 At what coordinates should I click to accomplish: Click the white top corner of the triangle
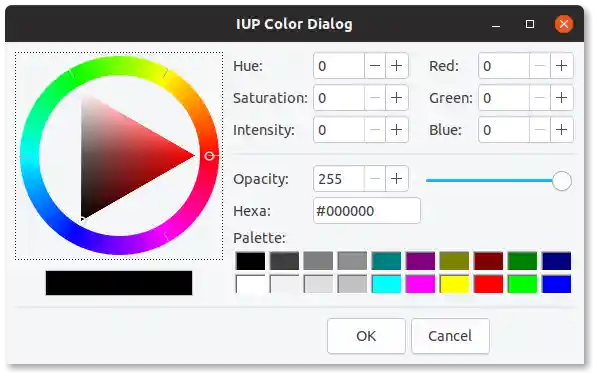tap(84, 96)
